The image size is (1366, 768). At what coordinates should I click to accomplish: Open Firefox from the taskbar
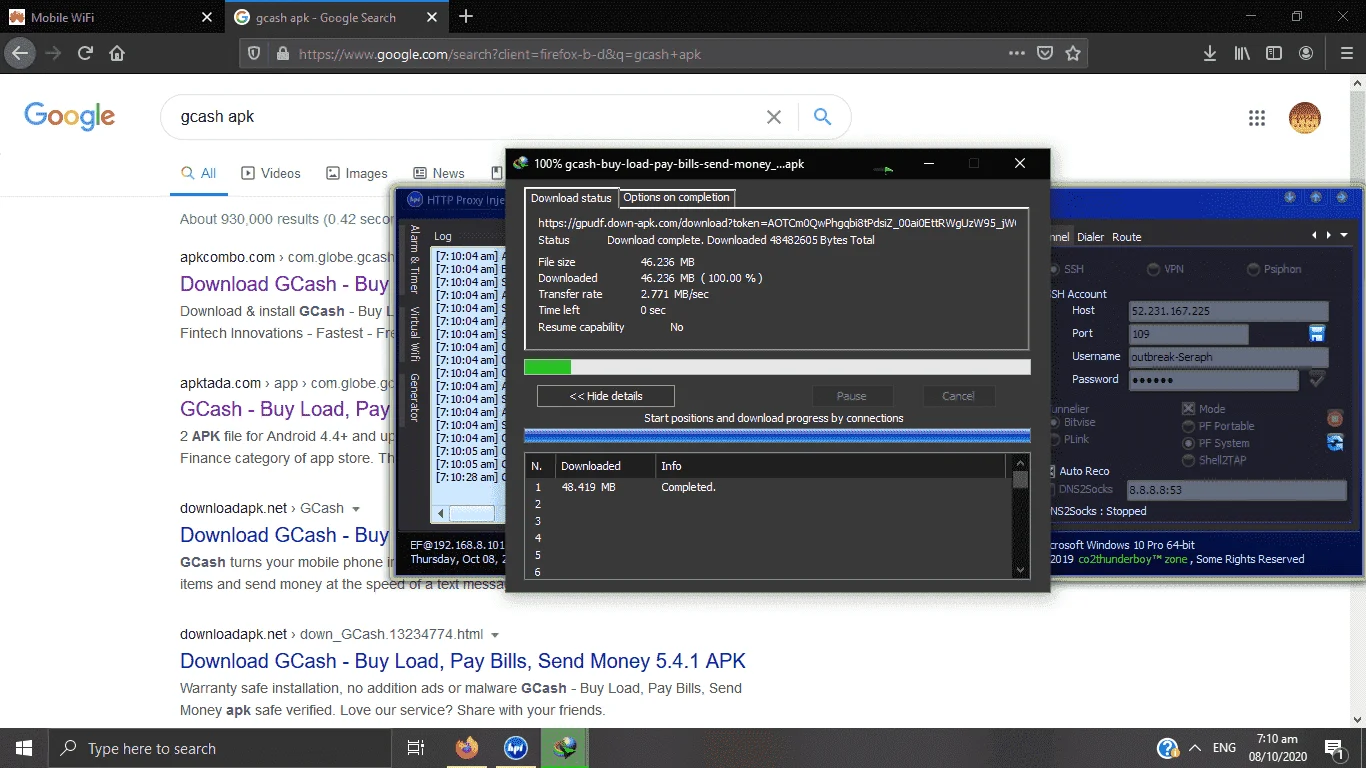coord(466,748)
